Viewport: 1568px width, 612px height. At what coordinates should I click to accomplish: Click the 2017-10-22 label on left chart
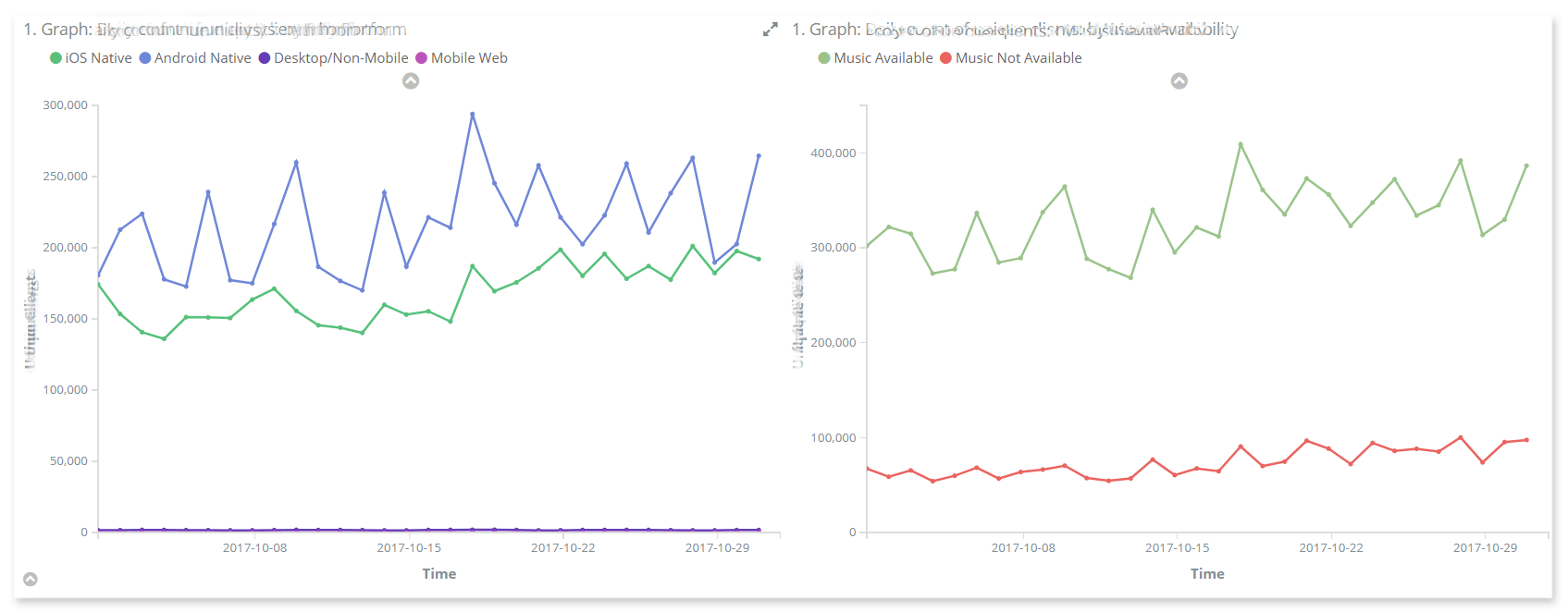(563, 548)
